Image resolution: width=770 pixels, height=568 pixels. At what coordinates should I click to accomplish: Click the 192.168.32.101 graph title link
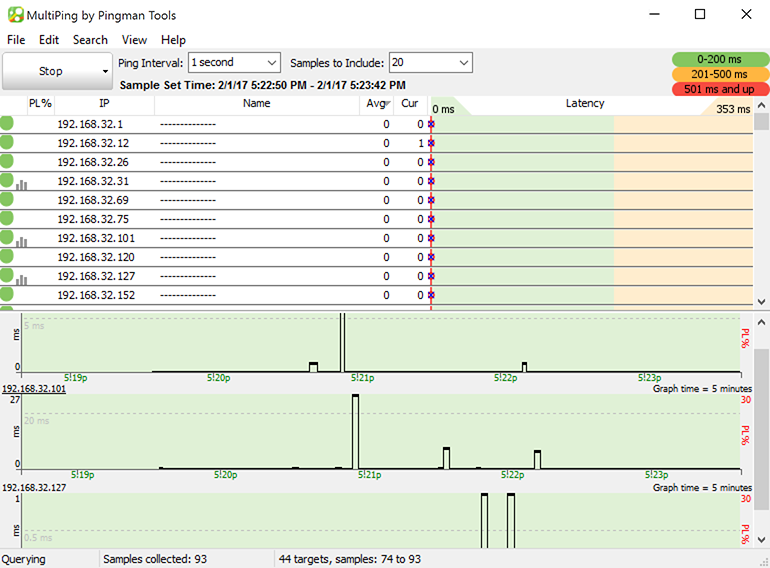[x=34, y=389]
